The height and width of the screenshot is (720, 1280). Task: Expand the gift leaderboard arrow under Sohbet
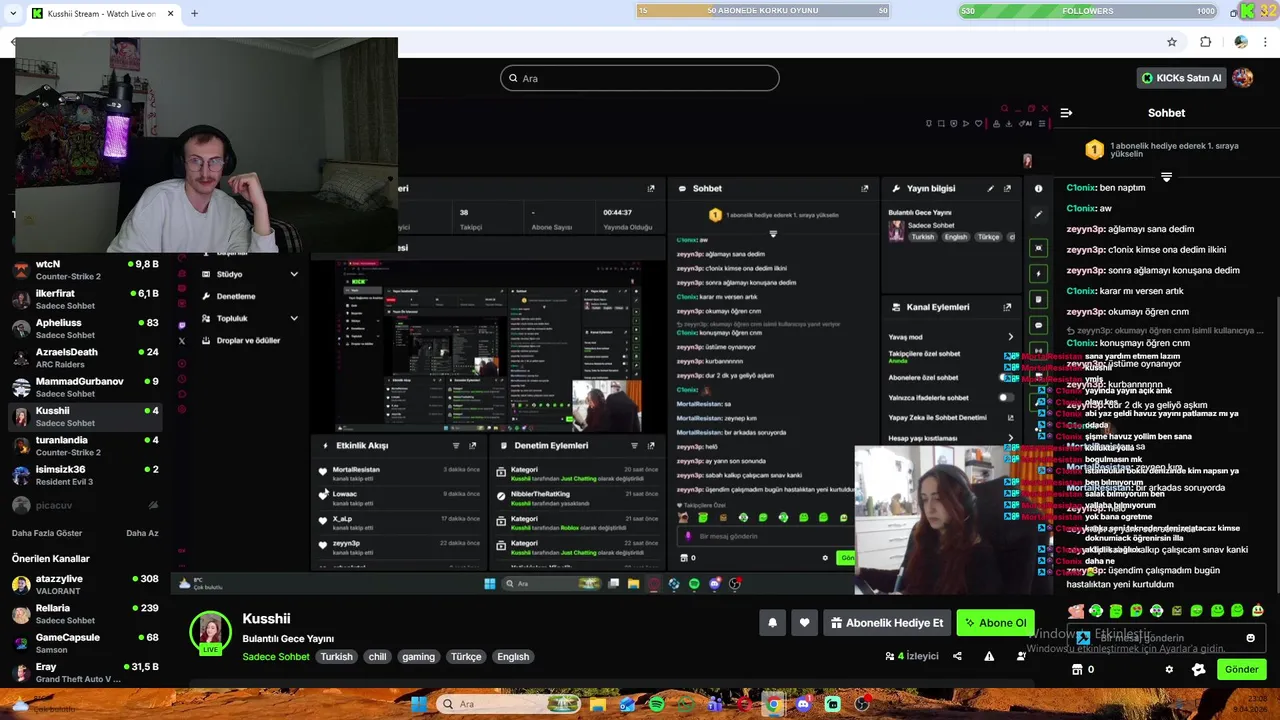[1166, 177]
